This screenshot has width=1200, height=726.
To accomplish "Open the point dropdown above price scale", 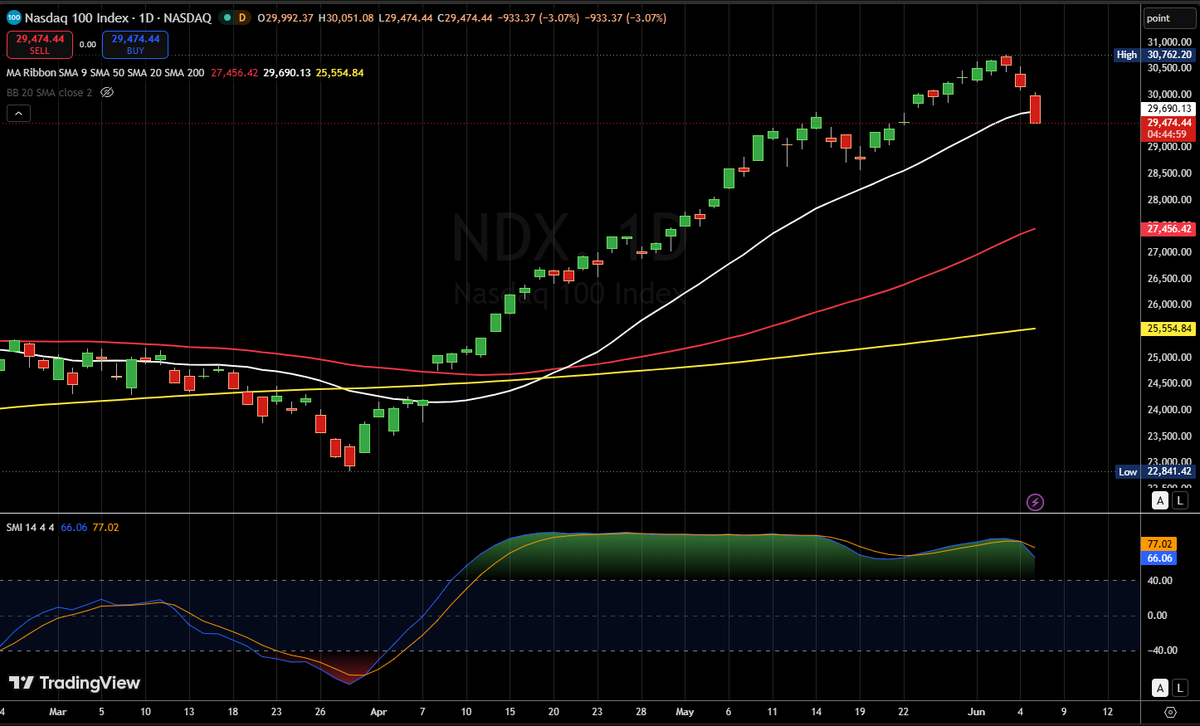I will (x=1169, y=17).
